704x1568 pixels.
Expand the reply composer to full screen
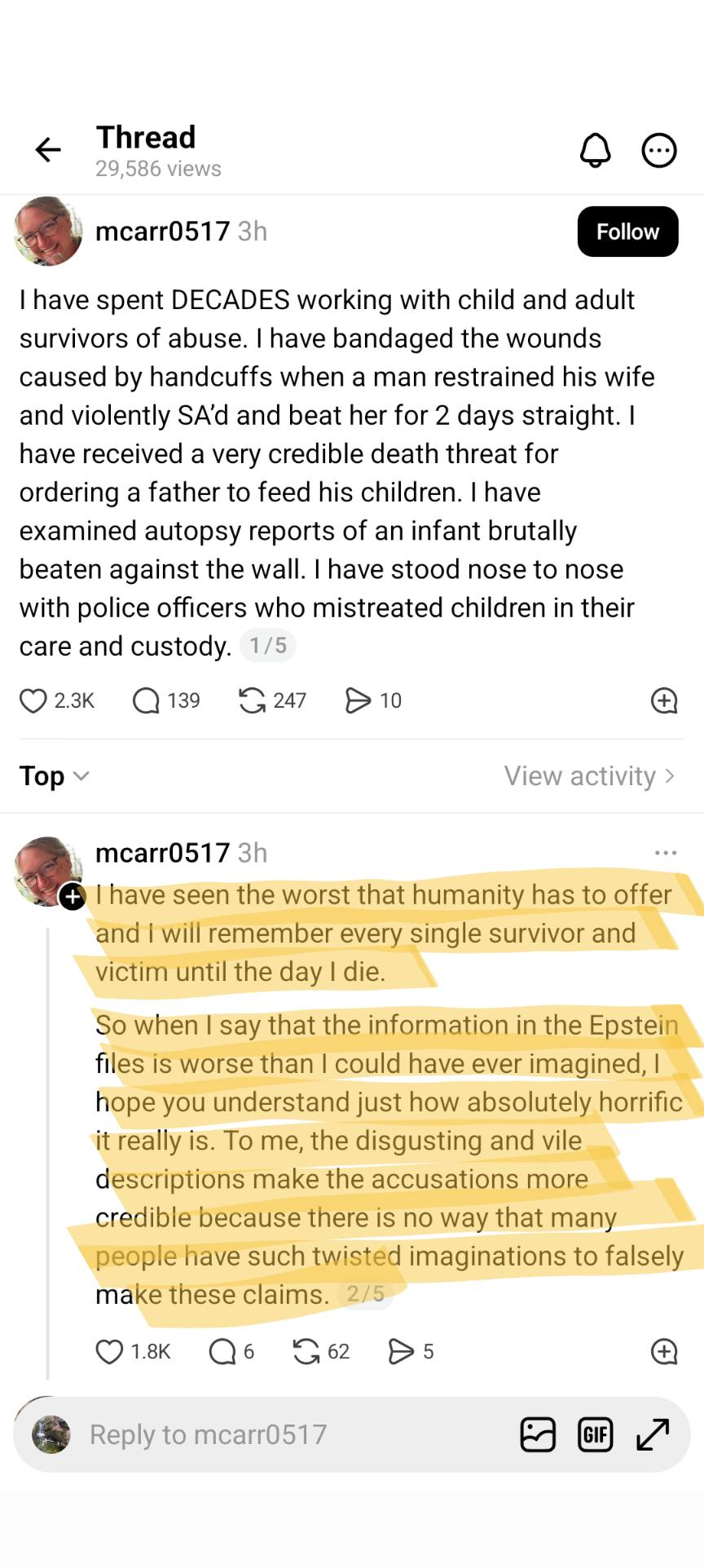pyautogui.click(x=653, y=1434)
